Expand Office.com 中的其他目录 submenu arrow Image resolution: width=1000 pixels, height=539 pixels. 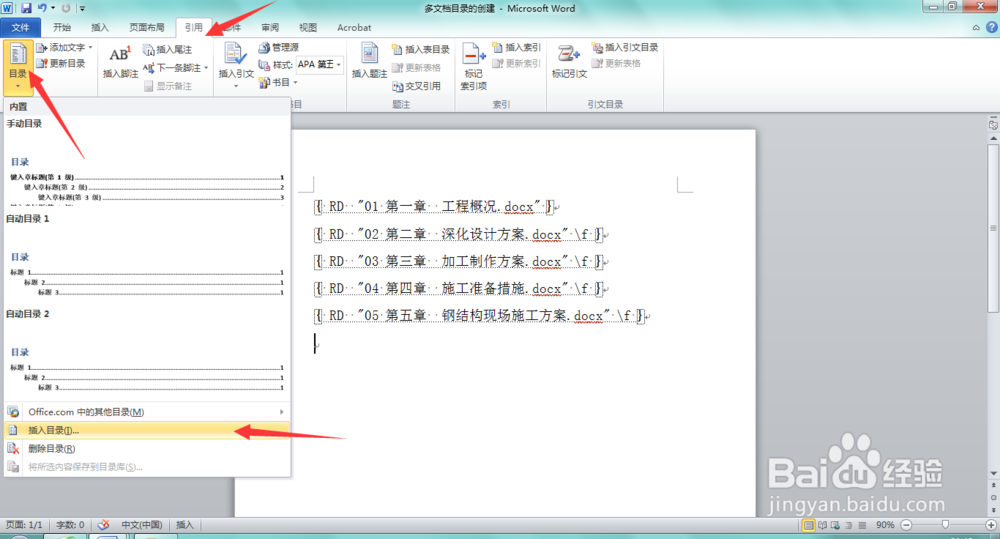coord(281,412)
